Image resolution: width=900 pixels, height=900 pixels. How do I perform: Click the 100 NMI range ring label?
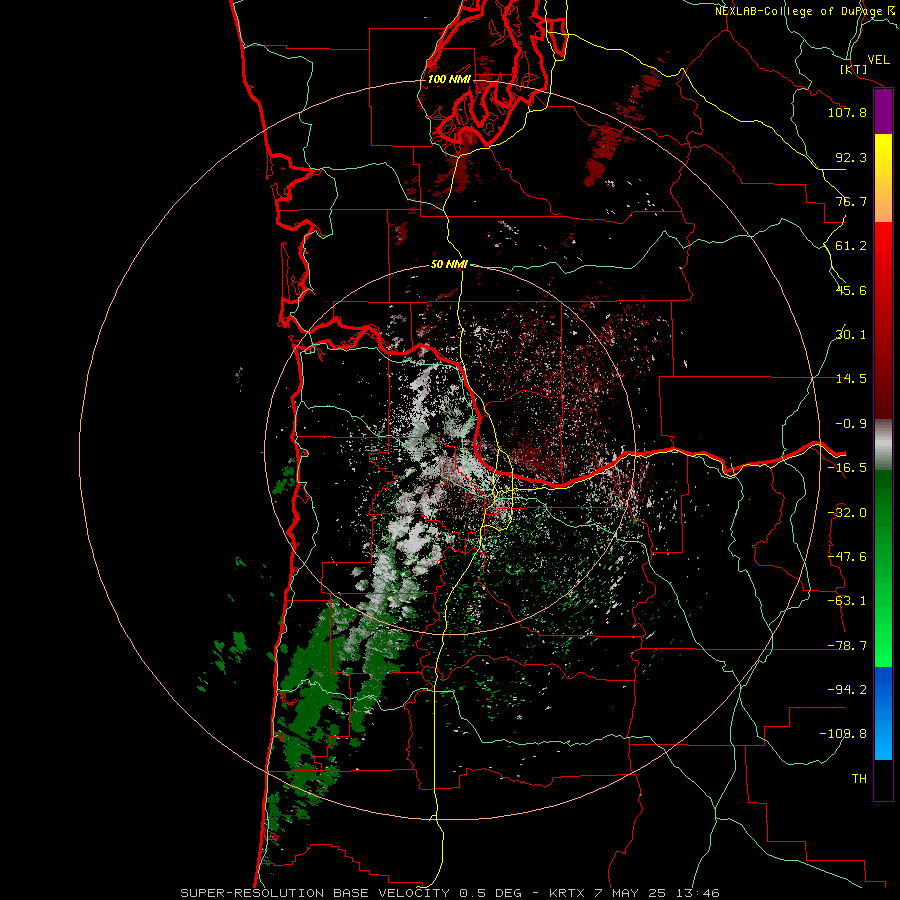449,79
